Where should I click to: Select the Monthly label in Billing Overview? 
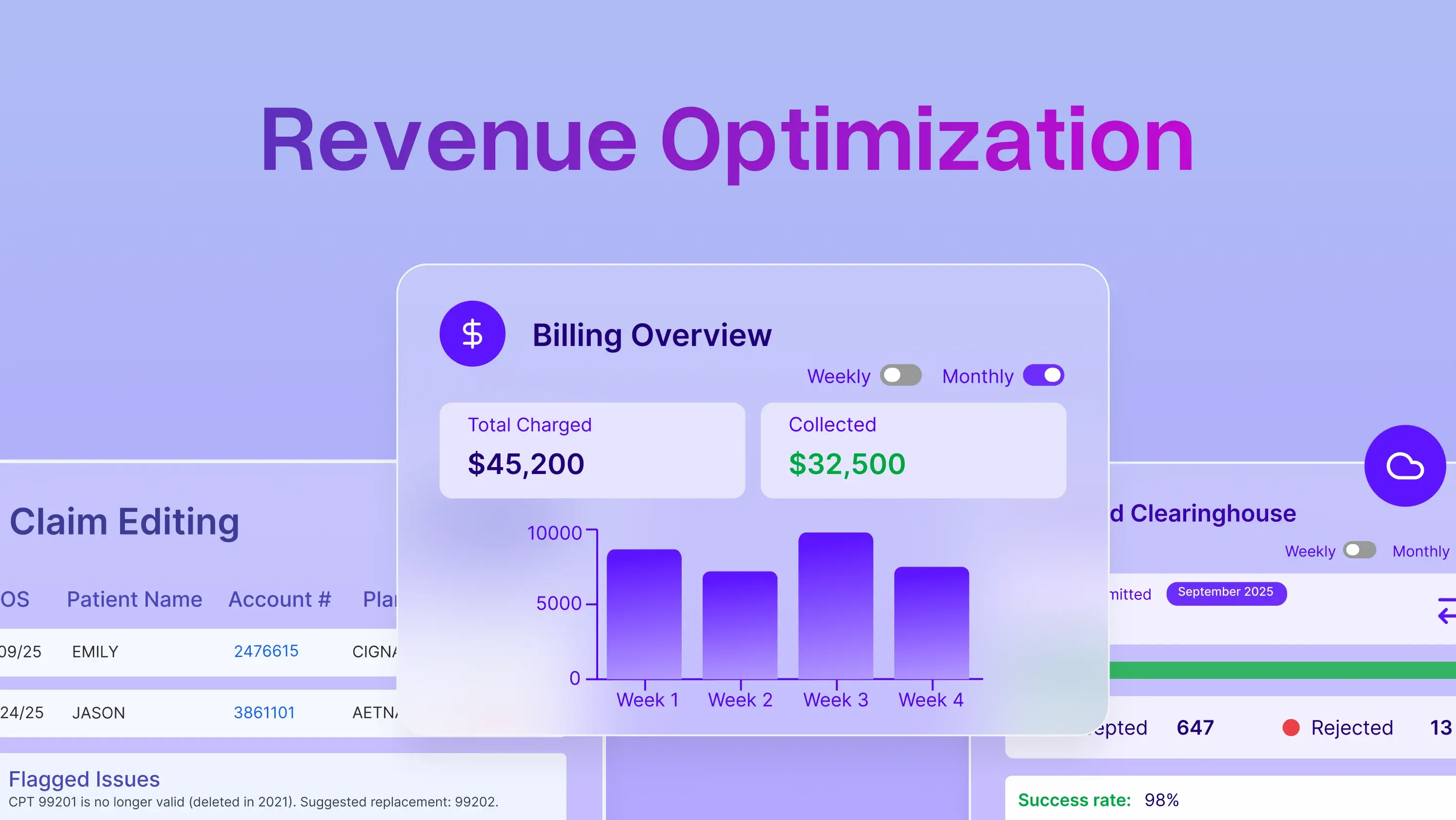click(x=977, y=375)
